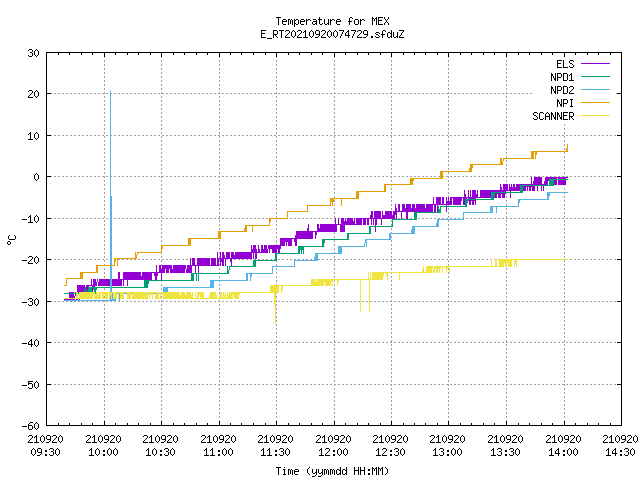Click the x-axis tick label 13:00
Viewport: 640px width, 480px height.
click(448, 452)
